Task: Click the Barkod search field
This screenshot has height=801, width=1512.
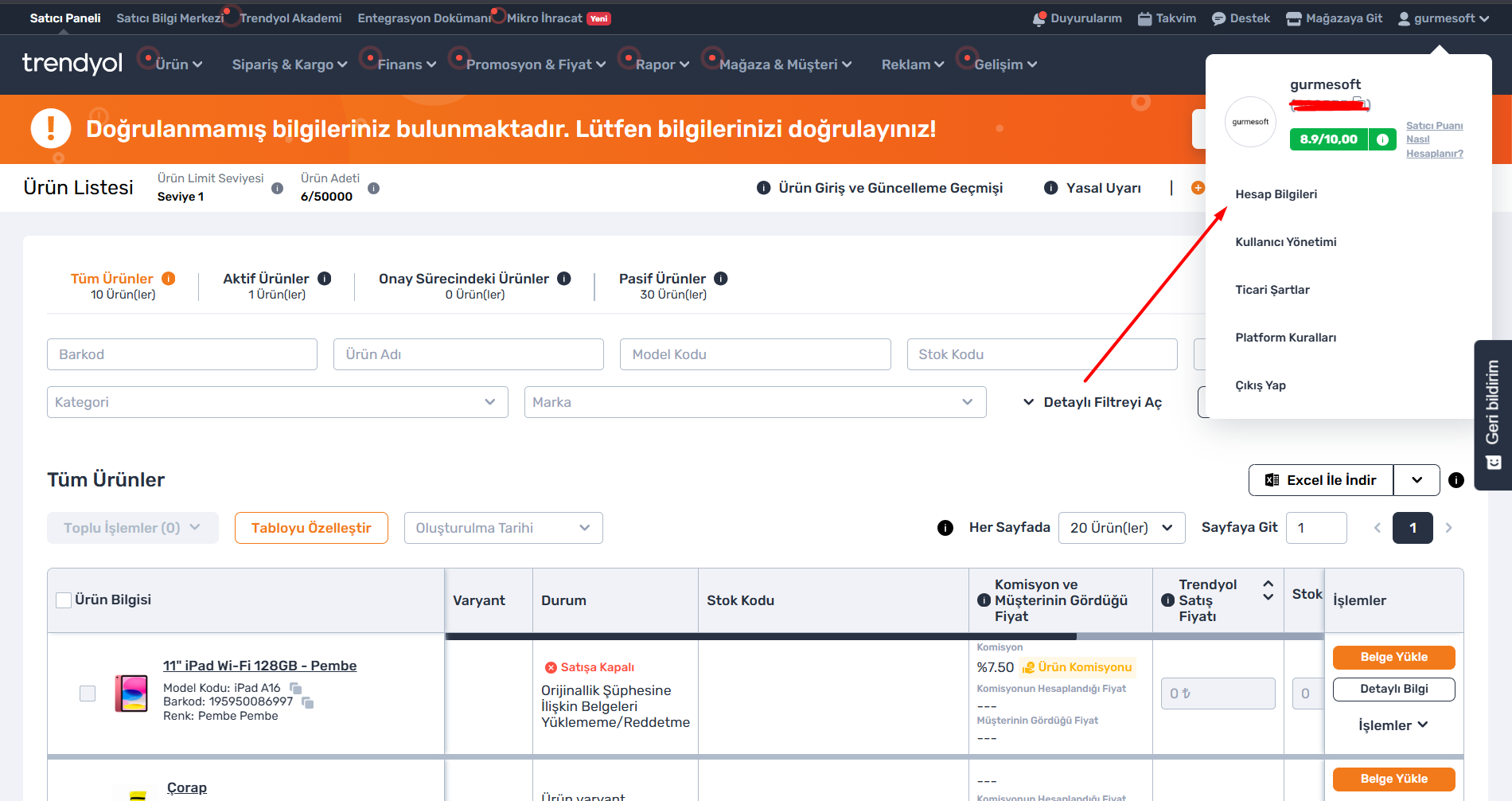Action: [182, 354]
